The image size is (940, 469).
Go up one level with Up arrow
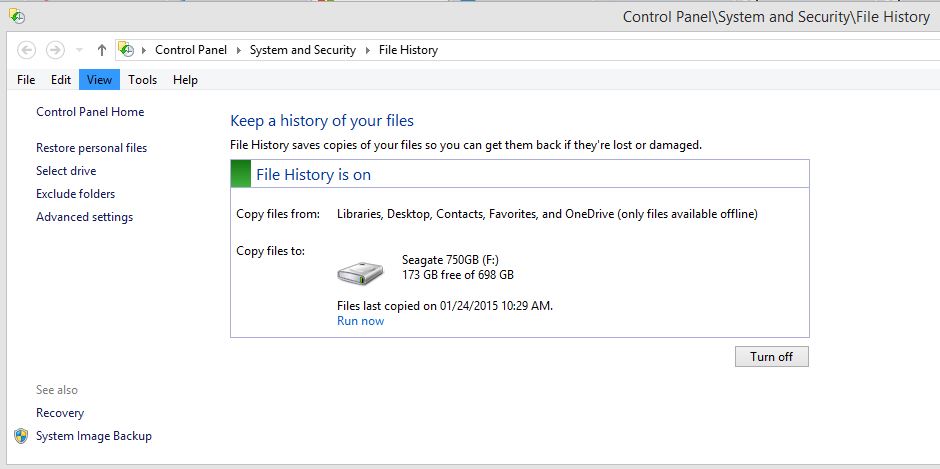(102, 50)
